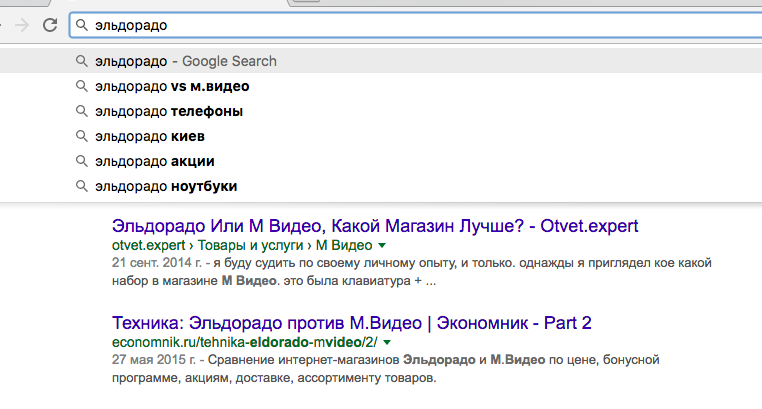The image size is (762, 409).
Task: Click the magnifier icon beside 'эльдорадо киев'
Action: tap(82, 136)
